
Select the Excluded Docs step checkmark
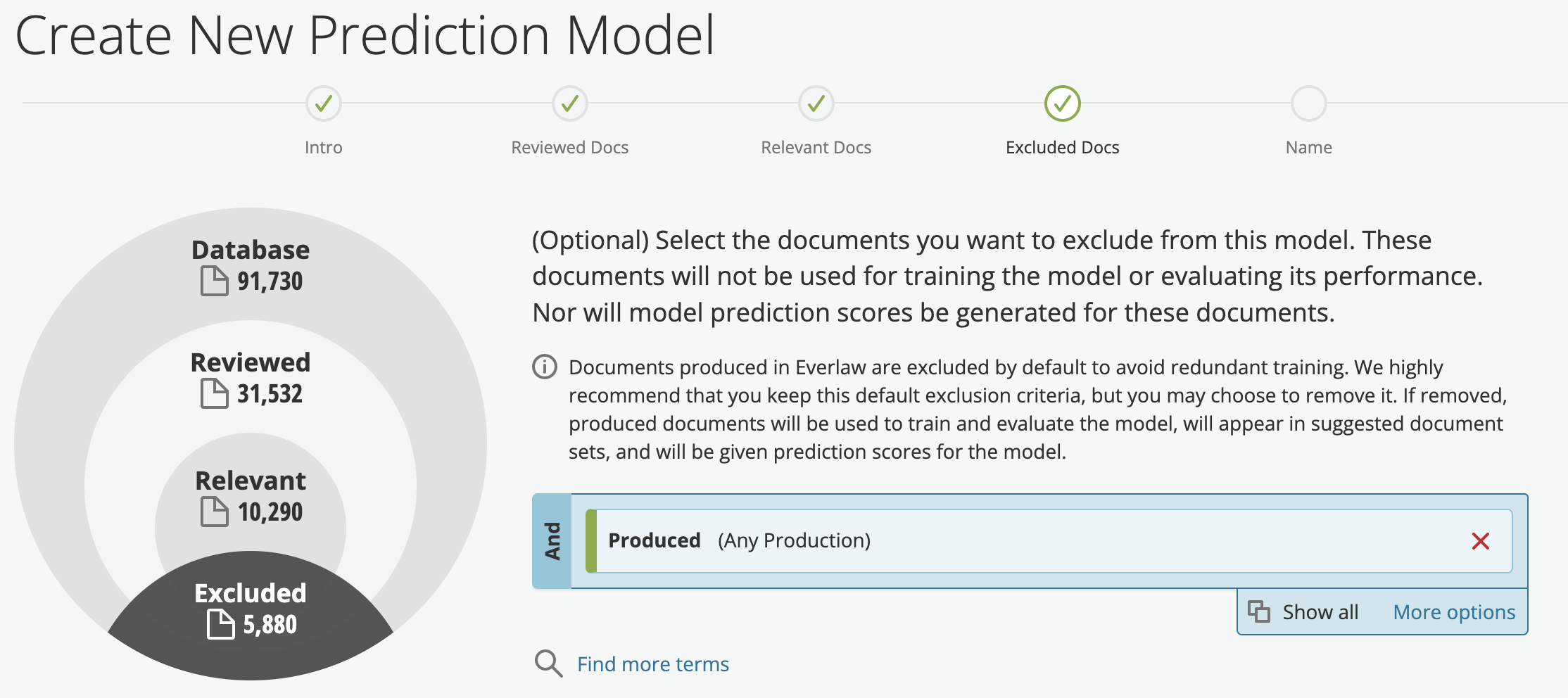pyautogui.click(x=1063, y=104)
